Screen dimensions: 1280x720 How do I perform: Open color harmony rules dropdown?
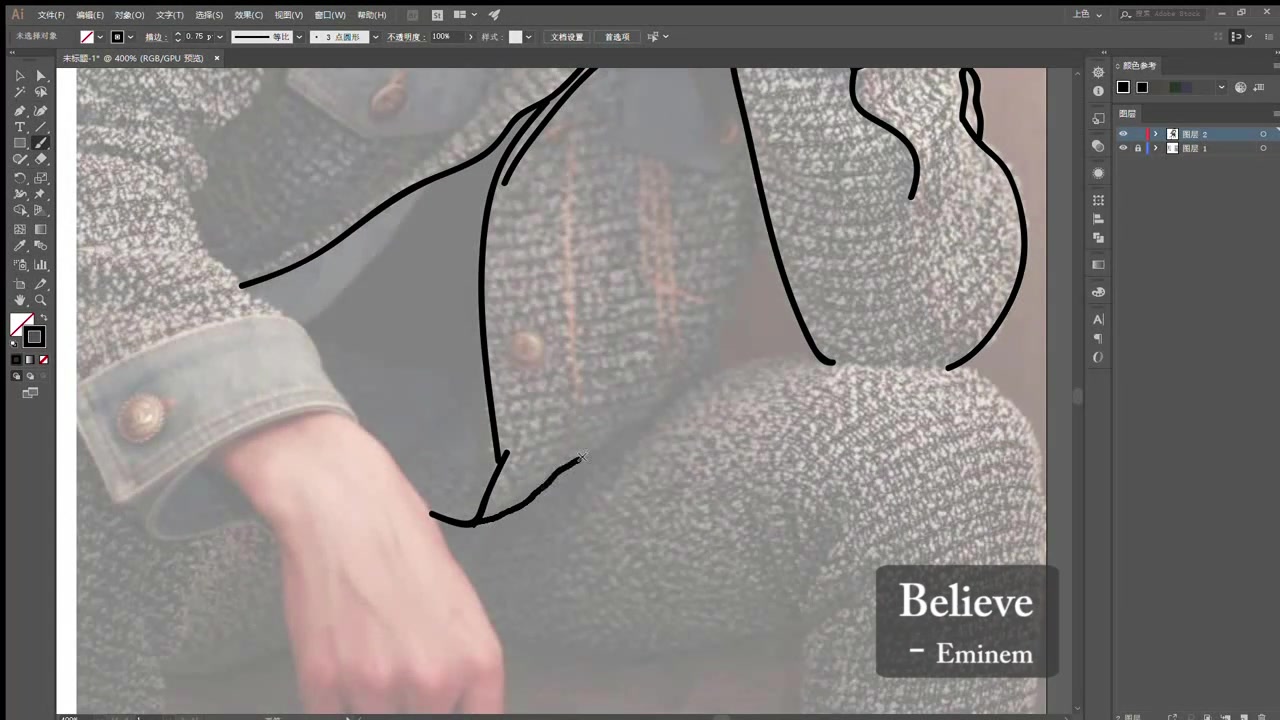pyautogui.click(x=1221, y=87)
